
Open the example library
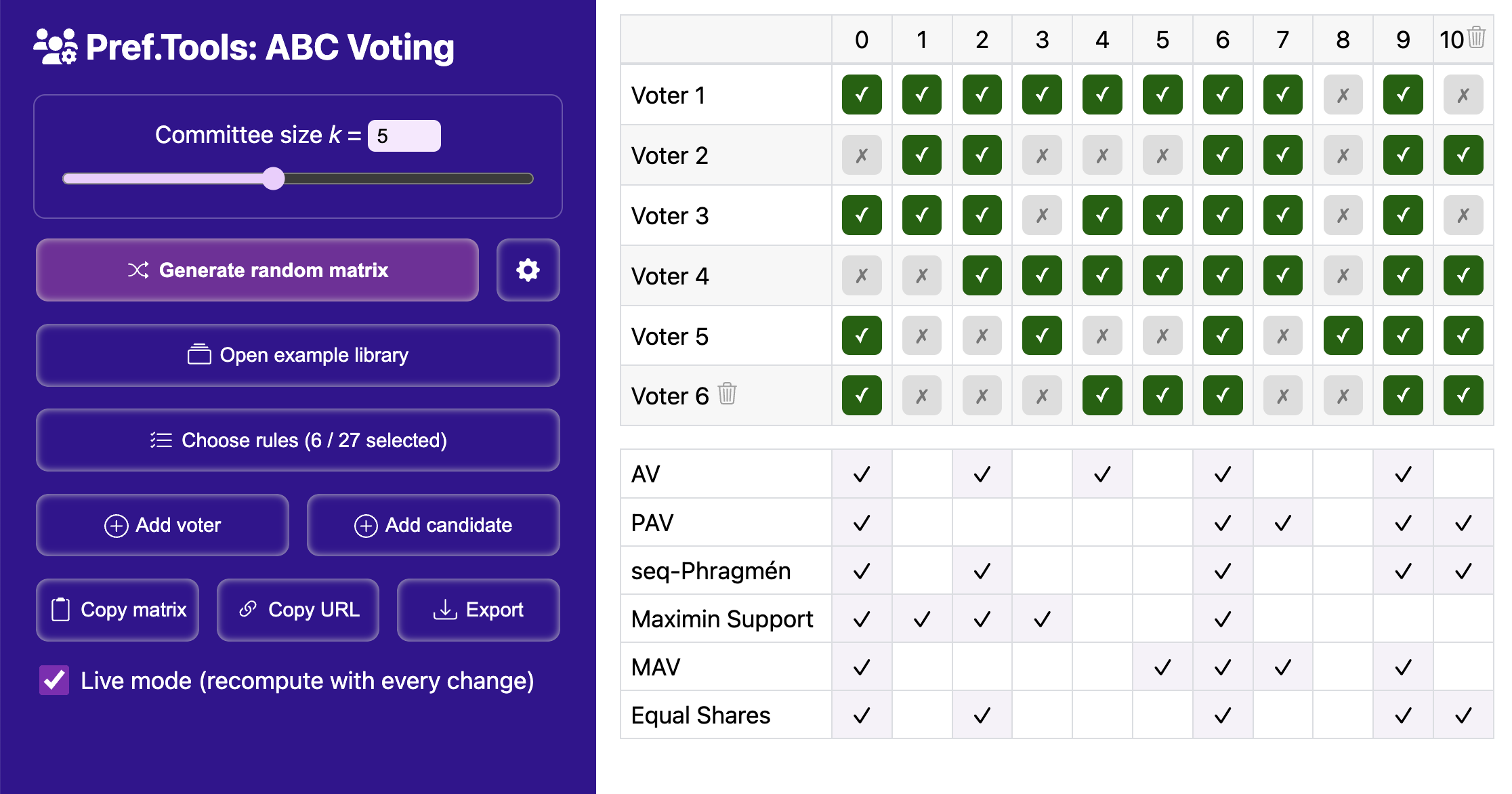(x=298, y=355)
